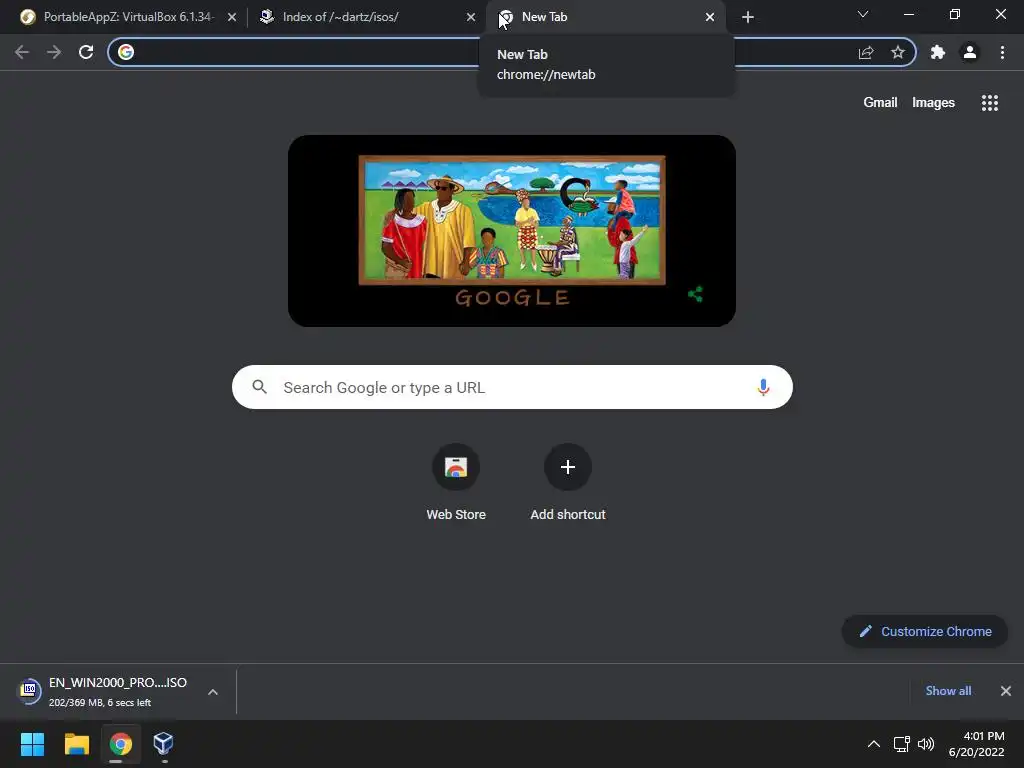This screenshot has height=768, width=1024.
Task: Go forward with the forward arrow
Action: click(x=54, y=52)
